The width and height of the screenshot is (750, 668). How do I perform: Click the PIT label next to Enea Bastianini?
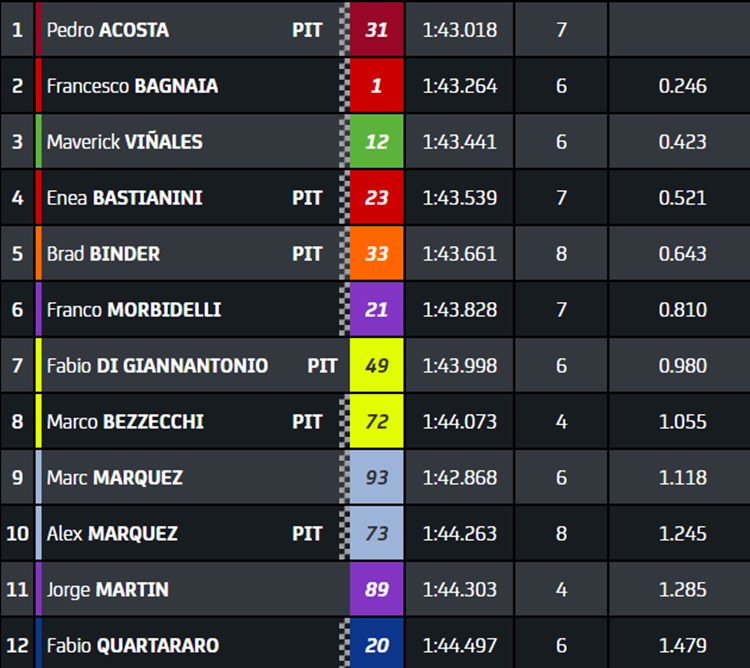point(307,197)
